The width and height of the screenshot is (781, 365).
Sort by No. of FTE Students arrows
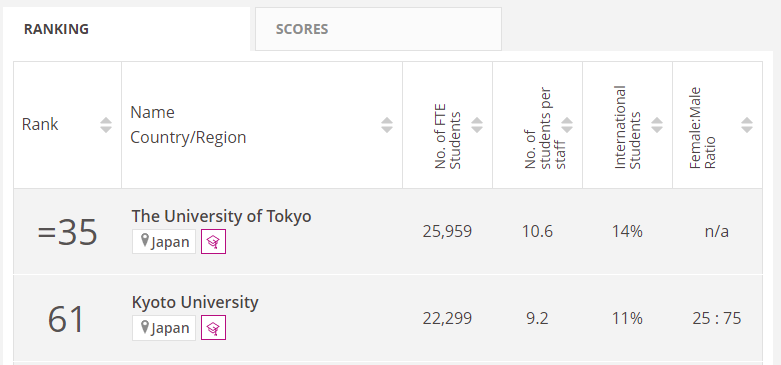(x=477, y=125)
